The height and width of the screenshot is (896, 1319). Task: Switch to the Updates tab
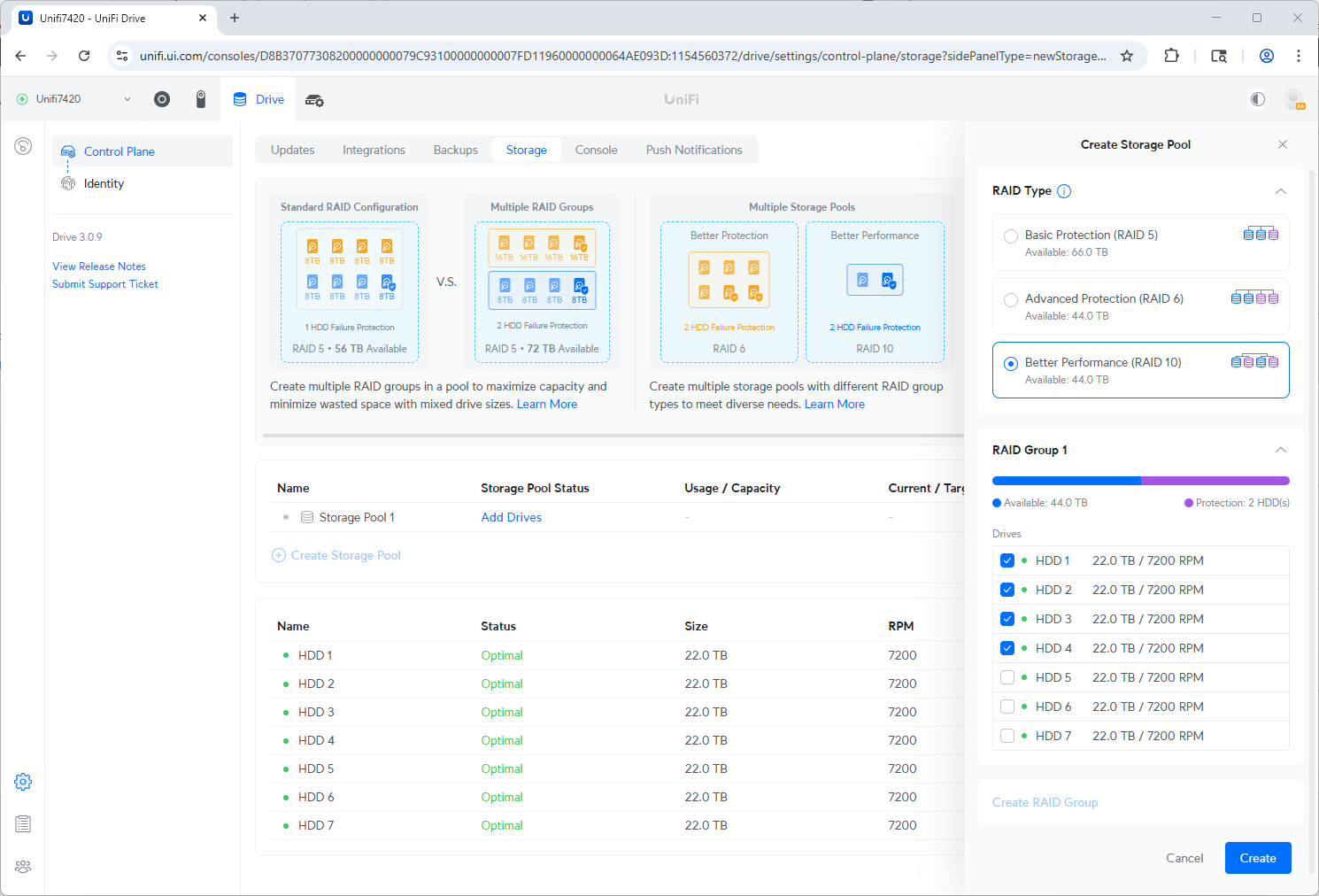click(x=292, y=150)
